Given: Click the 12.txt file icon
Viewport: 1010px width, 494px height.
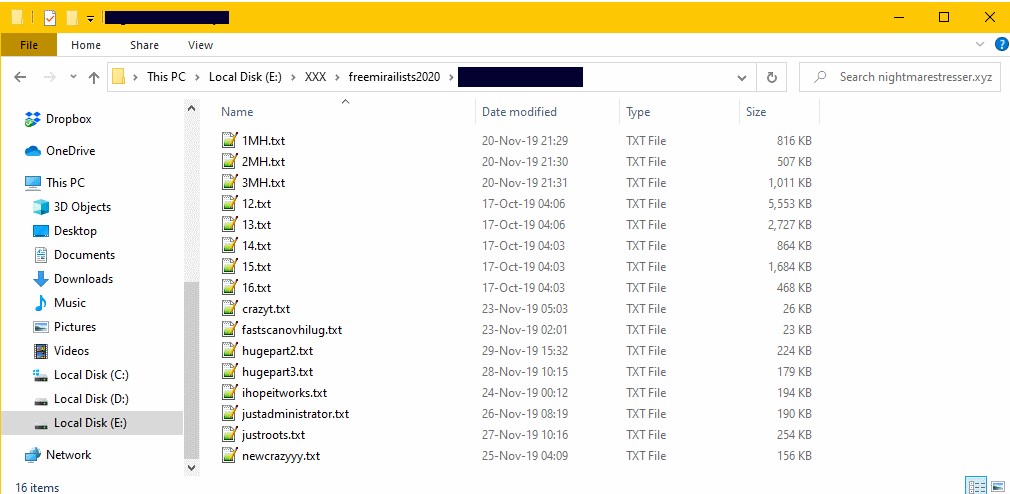Looking at the screenshot, I should (x=229, y=204).
